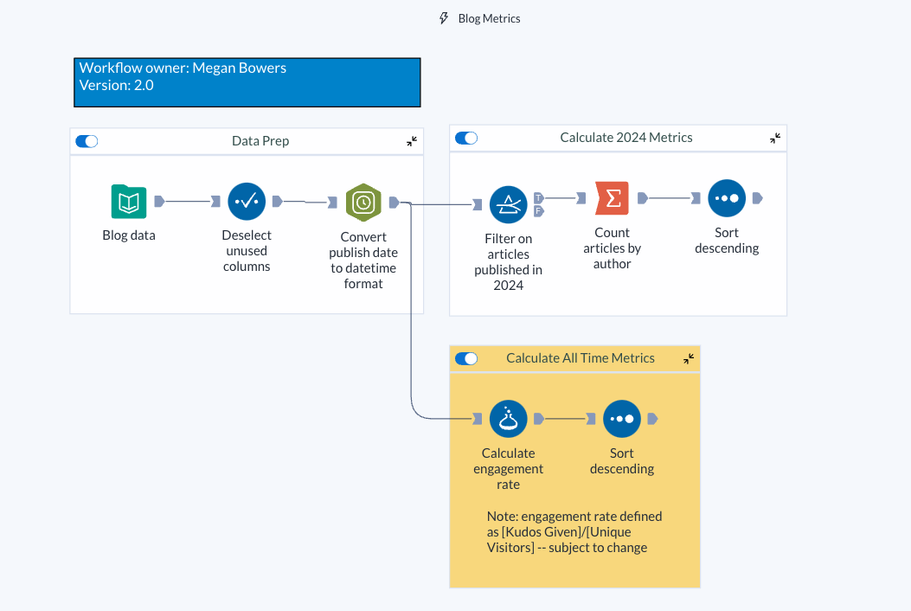Select the Calculate 2024 Metrics container title
This screenshot has height=611, width=911.
click(626, 138)
